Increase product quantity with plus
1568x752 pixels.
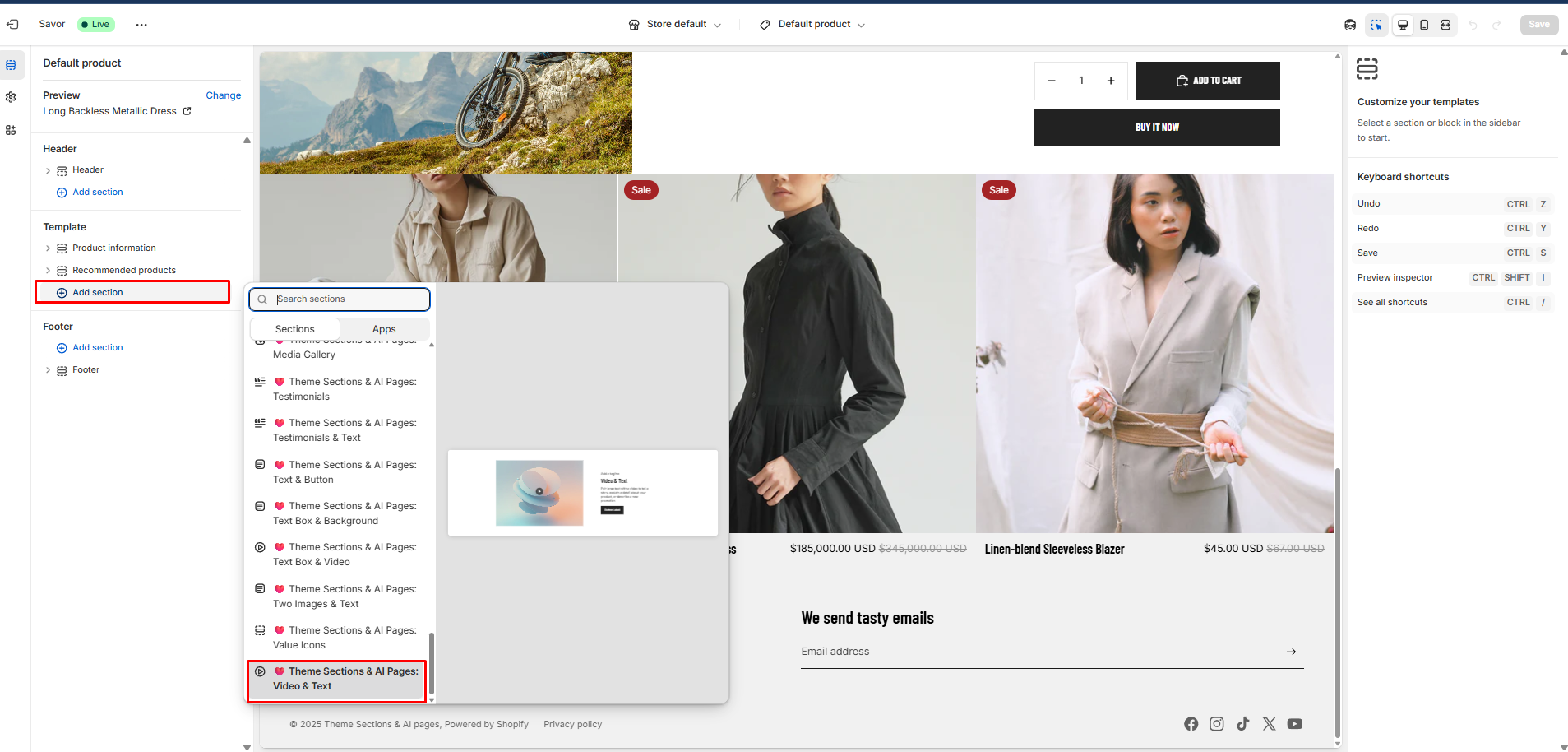pos(1111,81)
